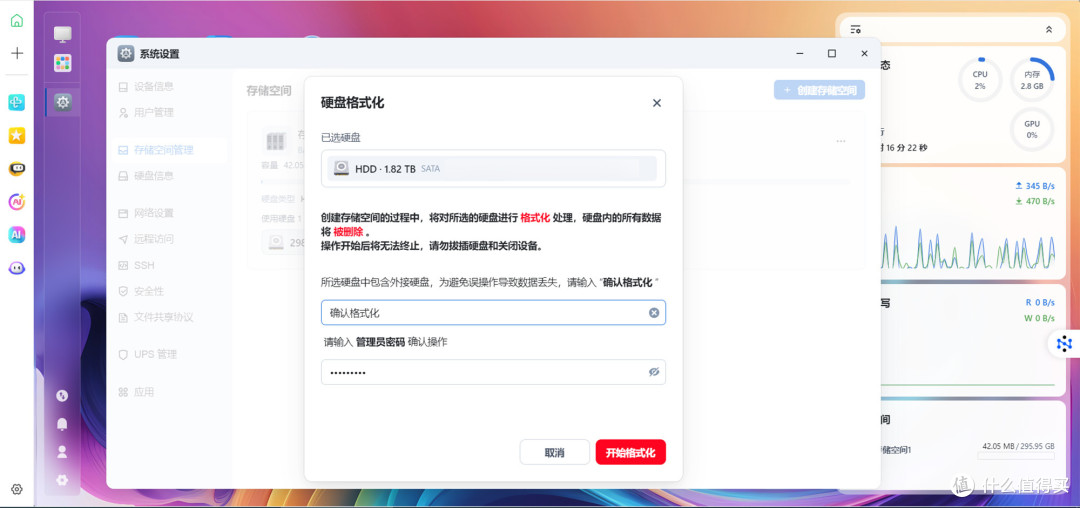The image size is (1080, 508).
Task: Select the system settings gear in dock
Action: [x=63, y=103]
